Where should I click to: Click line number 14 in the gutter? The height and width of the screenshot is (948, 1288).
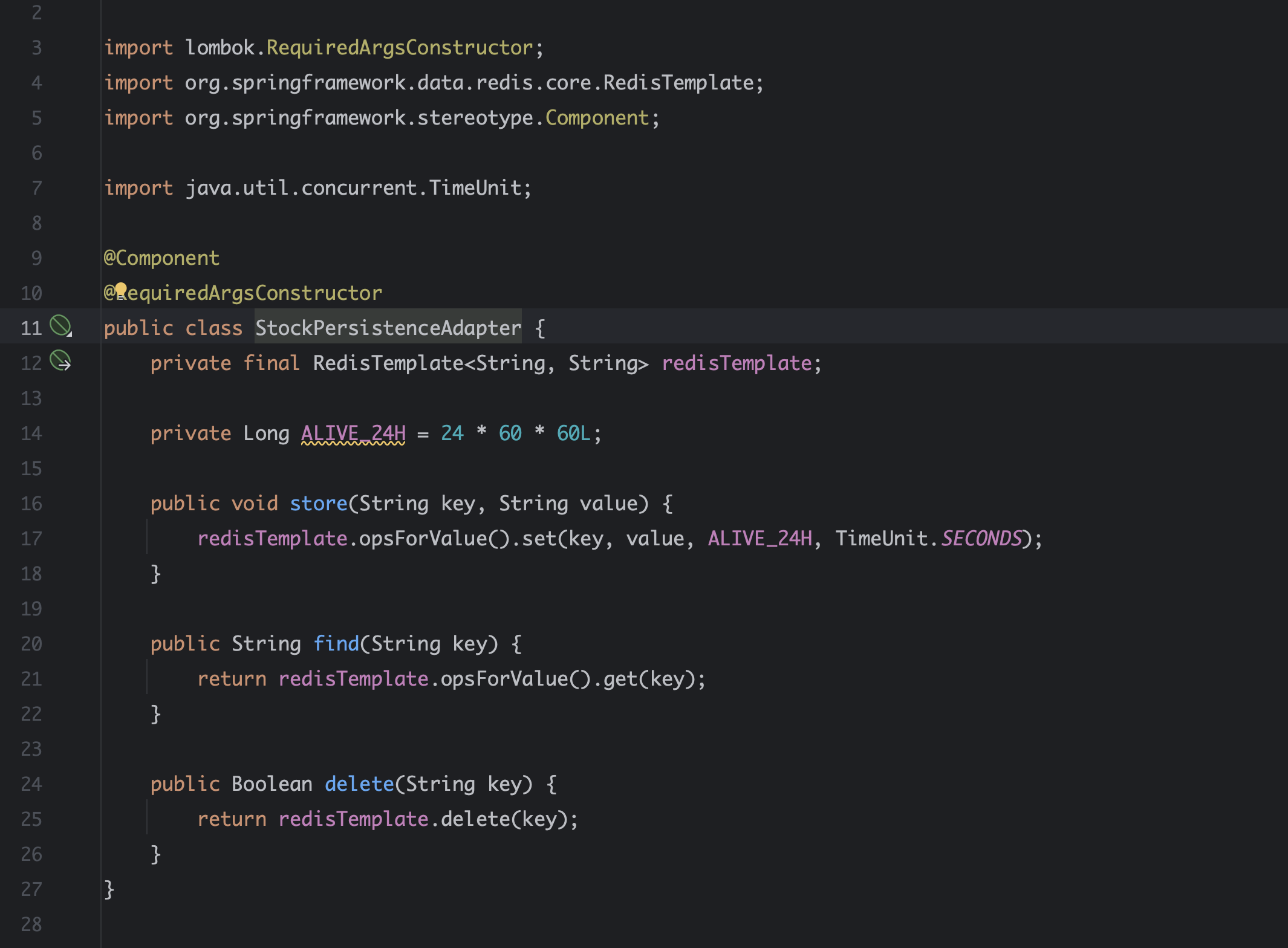31,433
